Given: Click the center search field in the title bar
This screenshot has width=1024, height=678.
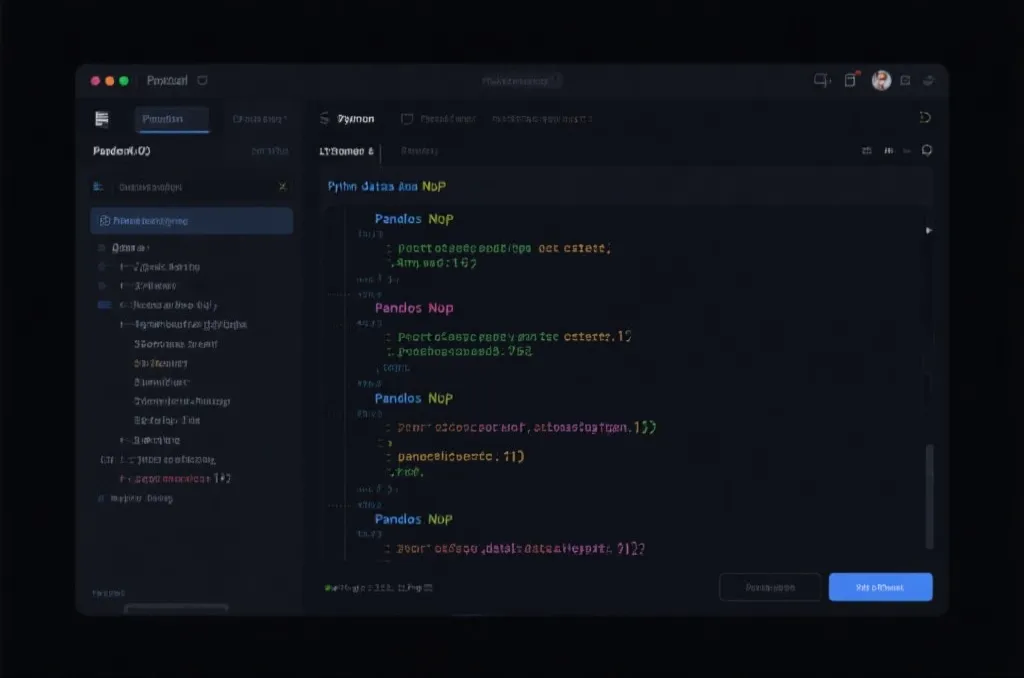Looking at the screenshot, I should [520, 81].
